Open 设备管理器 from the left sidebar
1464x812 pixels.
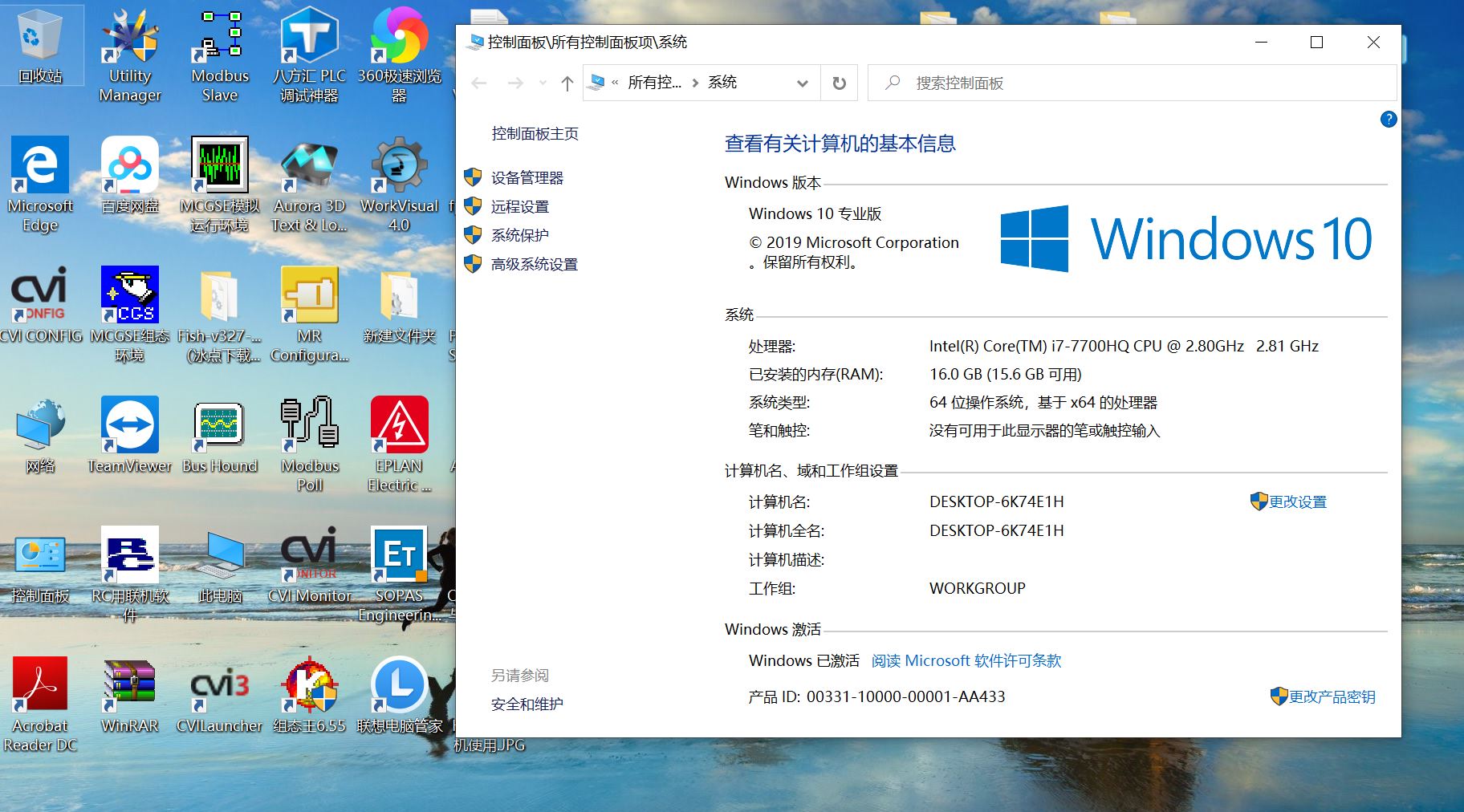tap(527, 178)
